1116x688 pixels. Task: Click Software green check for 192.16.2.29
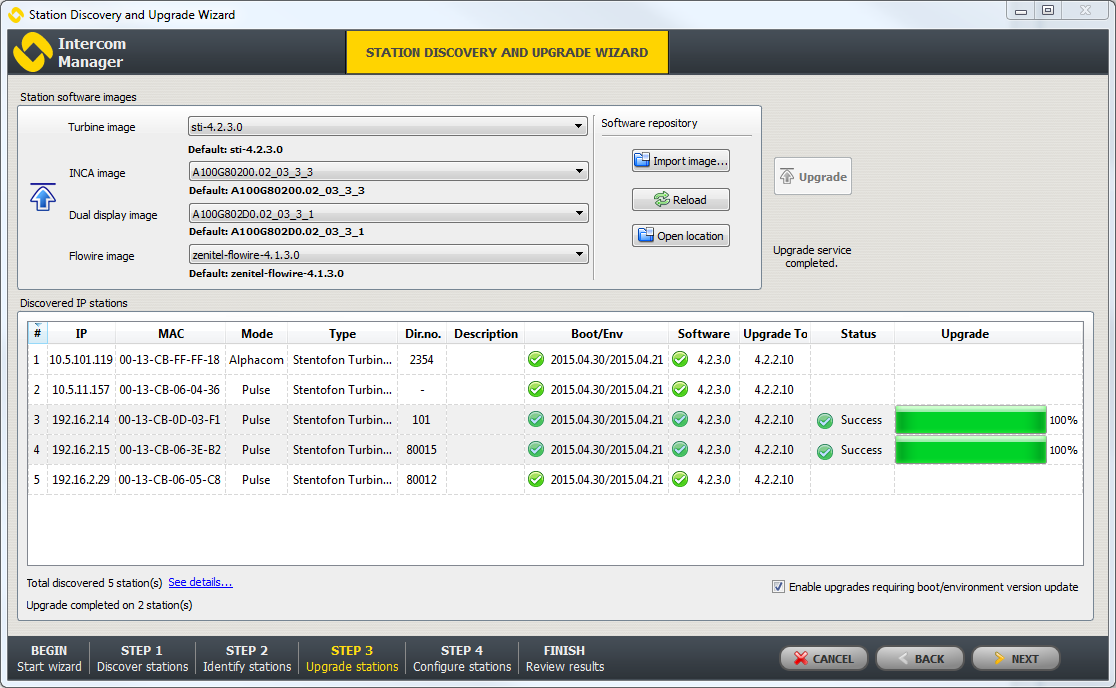680,480
